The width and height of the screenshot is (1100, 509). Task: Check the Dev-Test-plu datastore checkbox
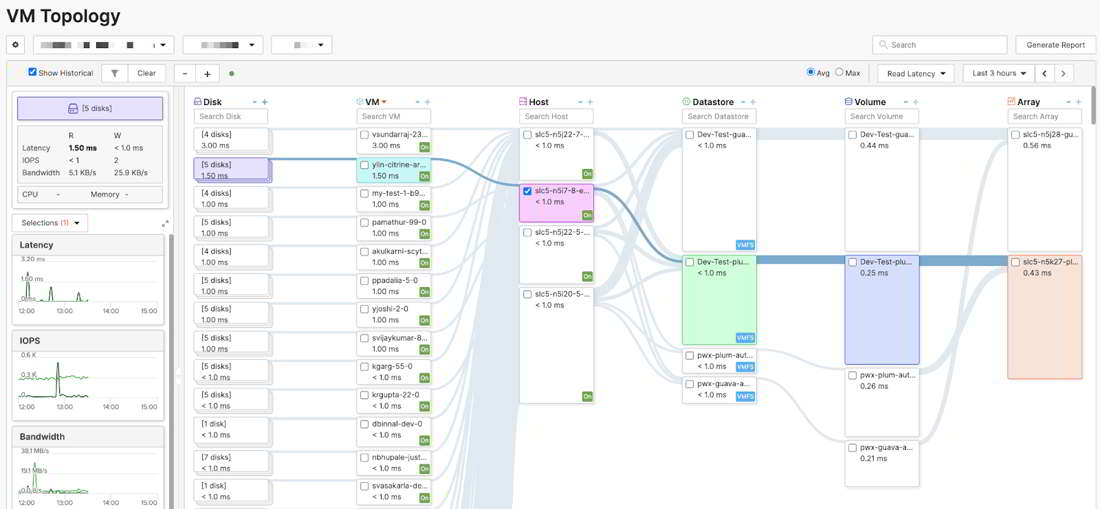click(690, 262)
